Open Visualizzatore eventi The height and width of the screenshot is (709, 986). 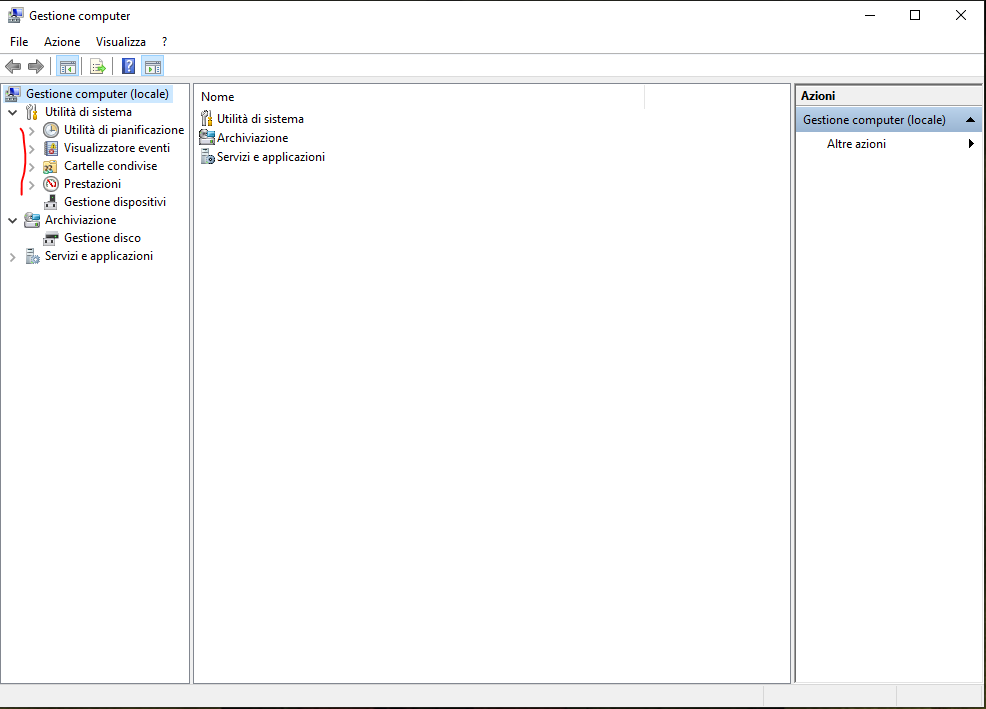coord(117,147)
